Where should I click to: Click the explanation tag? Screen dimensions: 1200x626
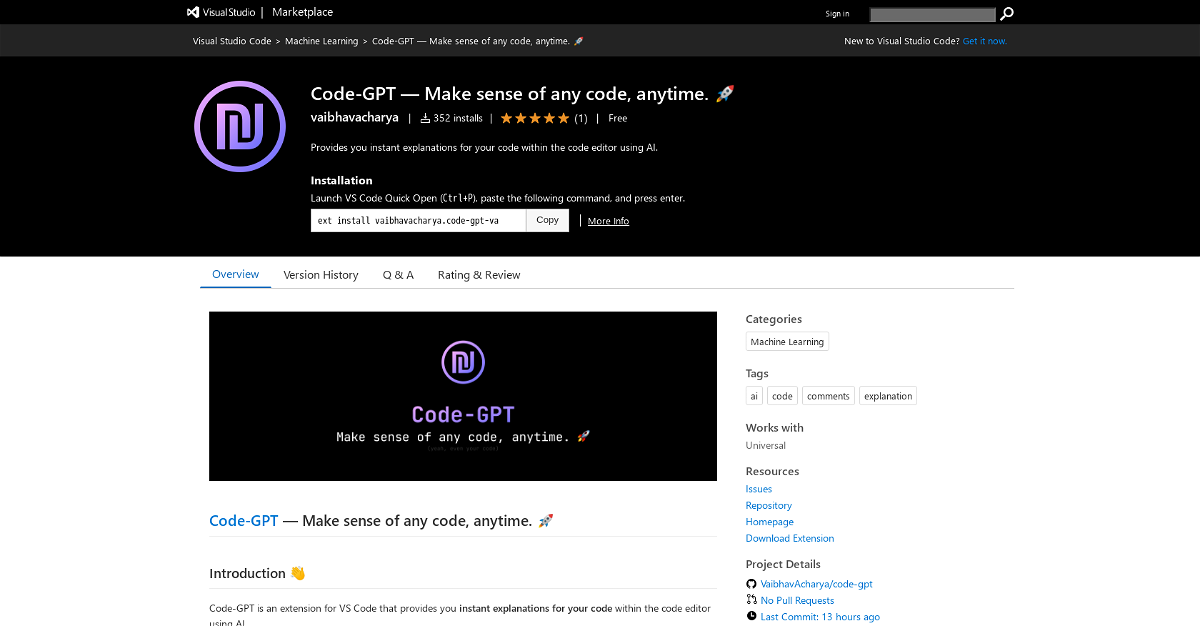888,396
